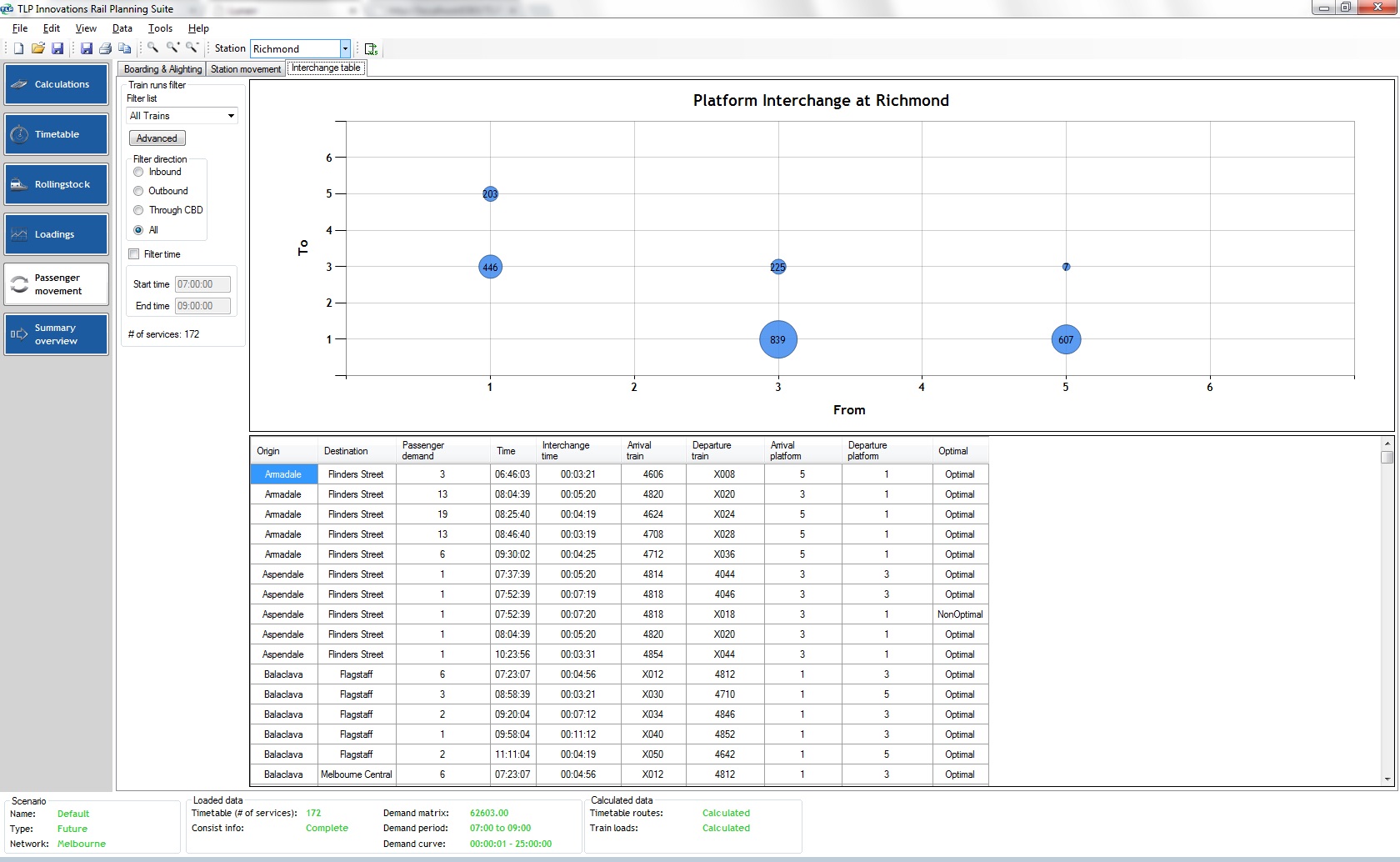Viewport: 1400px width, 862px height.
Task: Click the TLP application icon in title bar
Action: 7,8
